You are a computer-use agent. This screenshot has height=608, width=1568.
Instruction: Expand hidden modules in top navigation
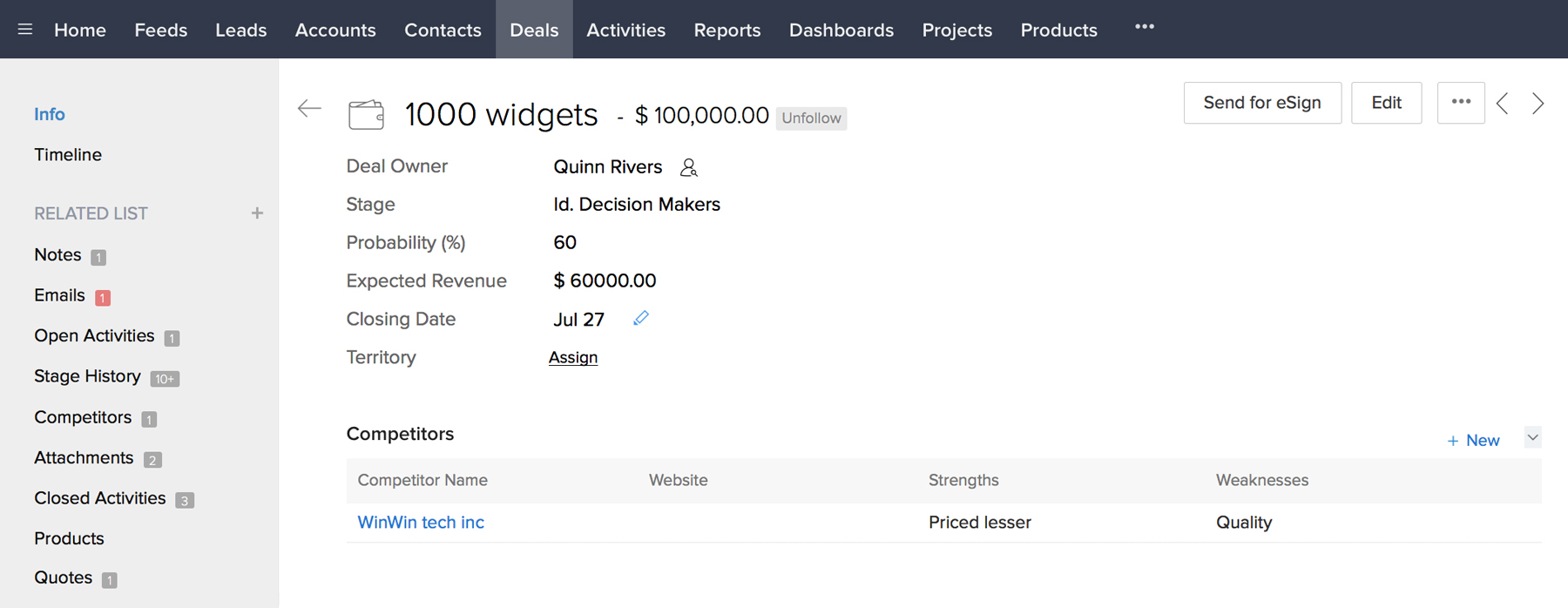[x=1145, y=28]
